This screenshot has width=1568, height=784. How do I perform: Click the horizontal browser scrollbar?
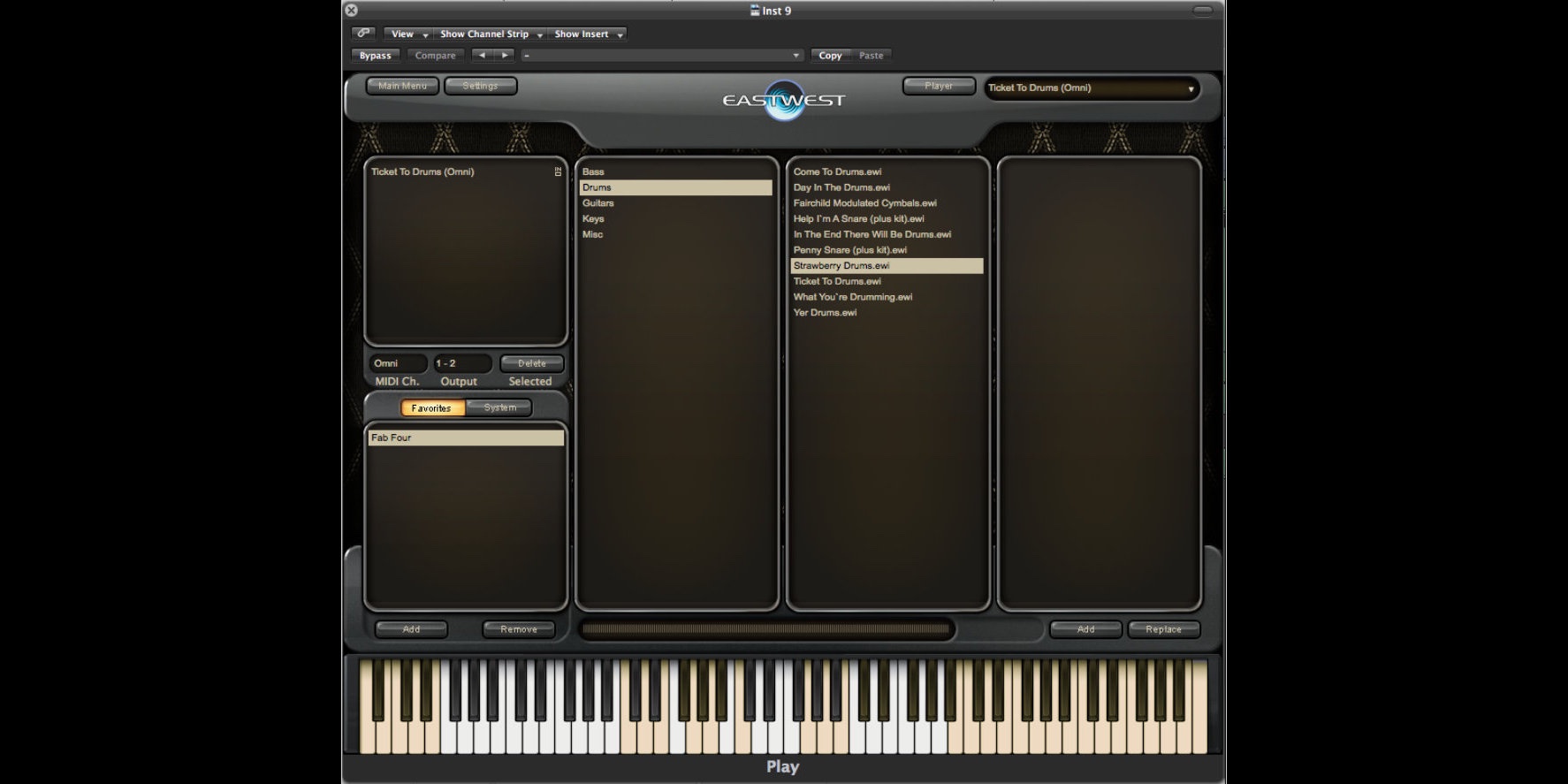click(765, 629)
